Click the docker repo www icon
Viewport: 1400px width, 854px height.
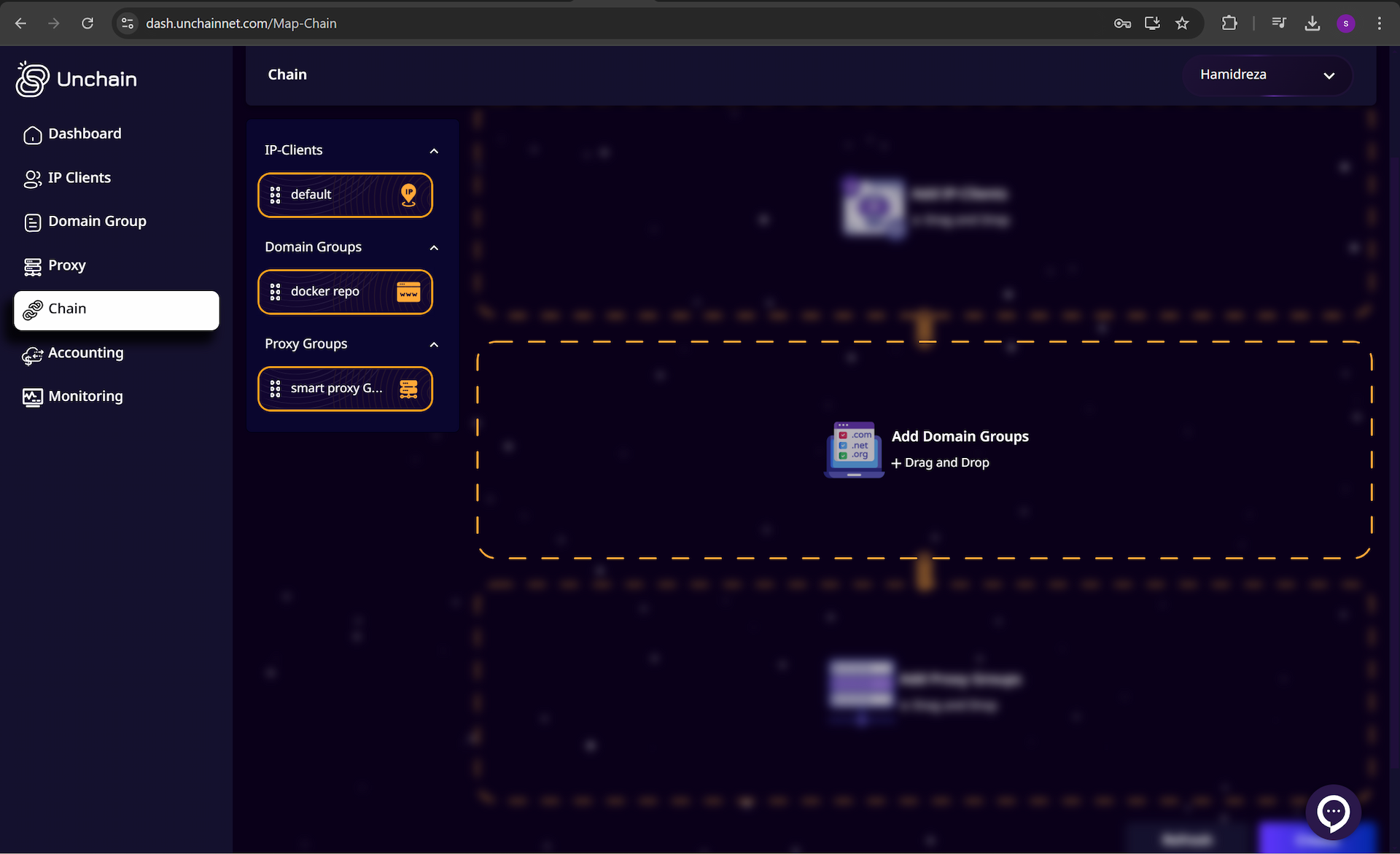click(x=408, y=292)
